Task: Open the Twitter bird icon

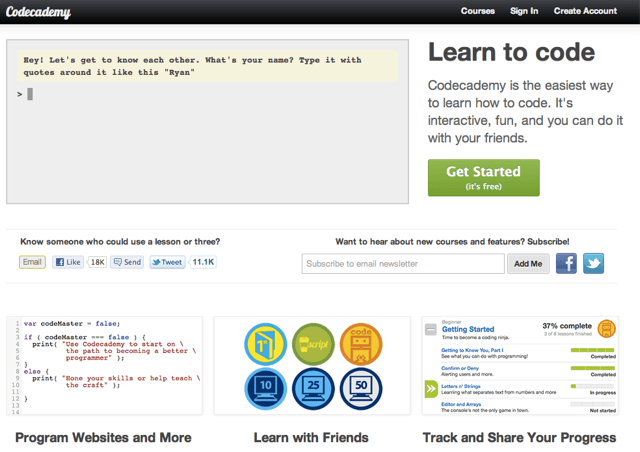Action: coord(594,263)
